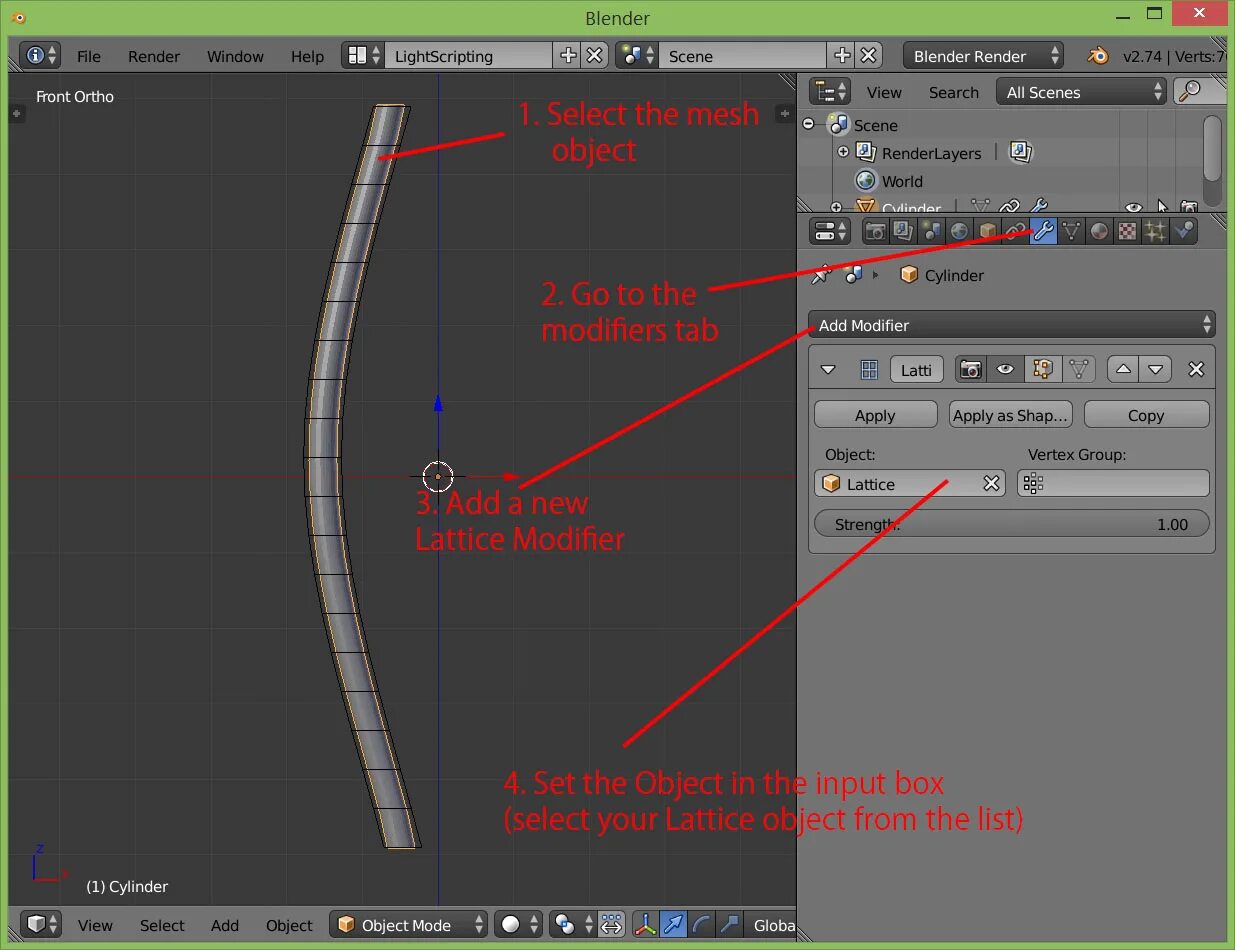Enable the scale manipulator
1235x950 pixels.
(730, 925)
